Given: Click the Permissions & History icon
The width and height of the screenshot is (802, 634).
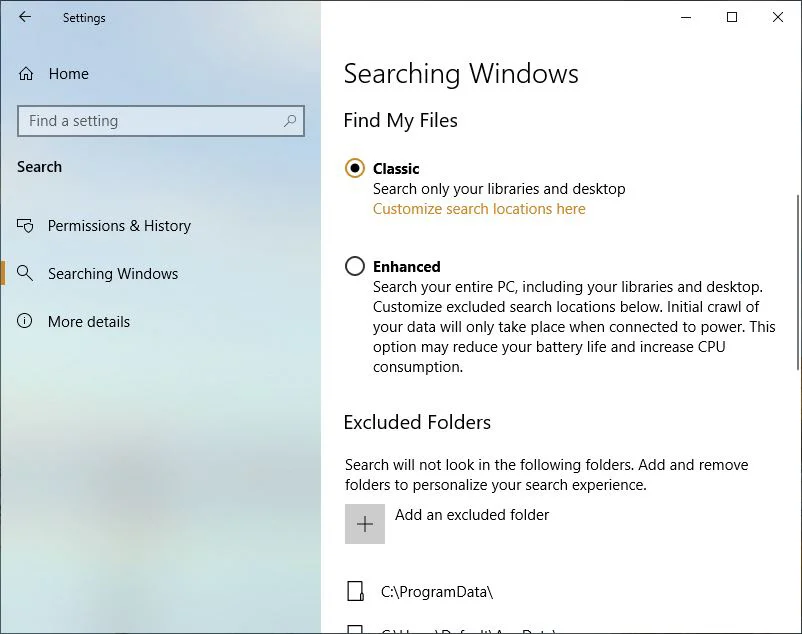Looking at the screenshot, I should pos(25,225).
